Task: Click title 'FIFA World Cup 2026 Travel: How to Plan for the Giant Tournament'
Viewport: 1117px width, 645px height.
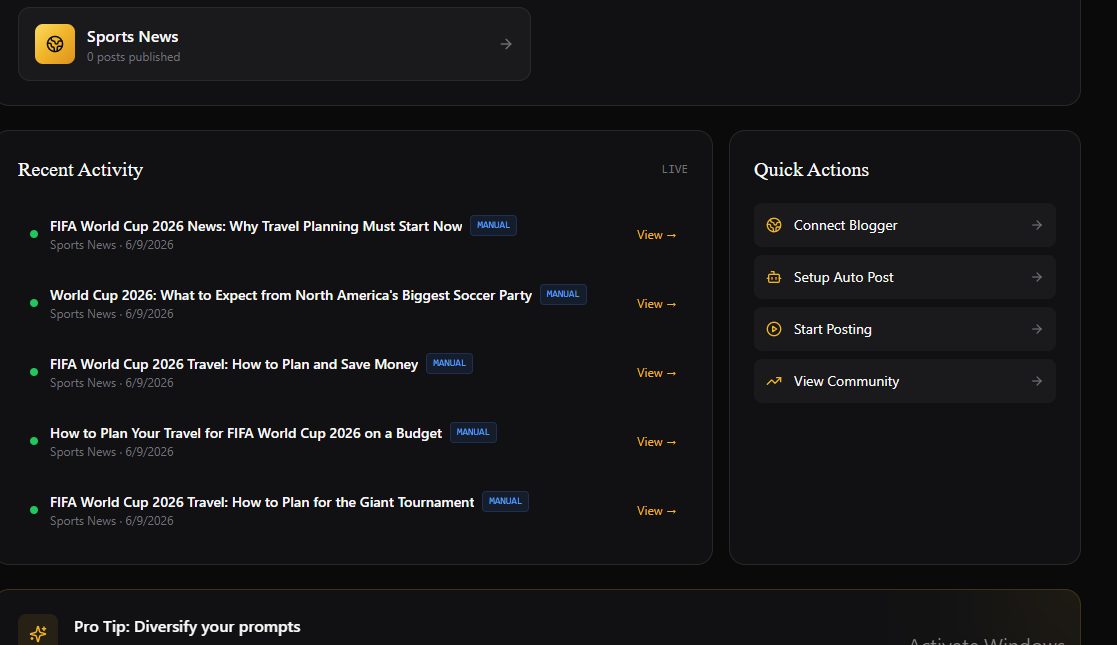Action: (x=261, y=502)
